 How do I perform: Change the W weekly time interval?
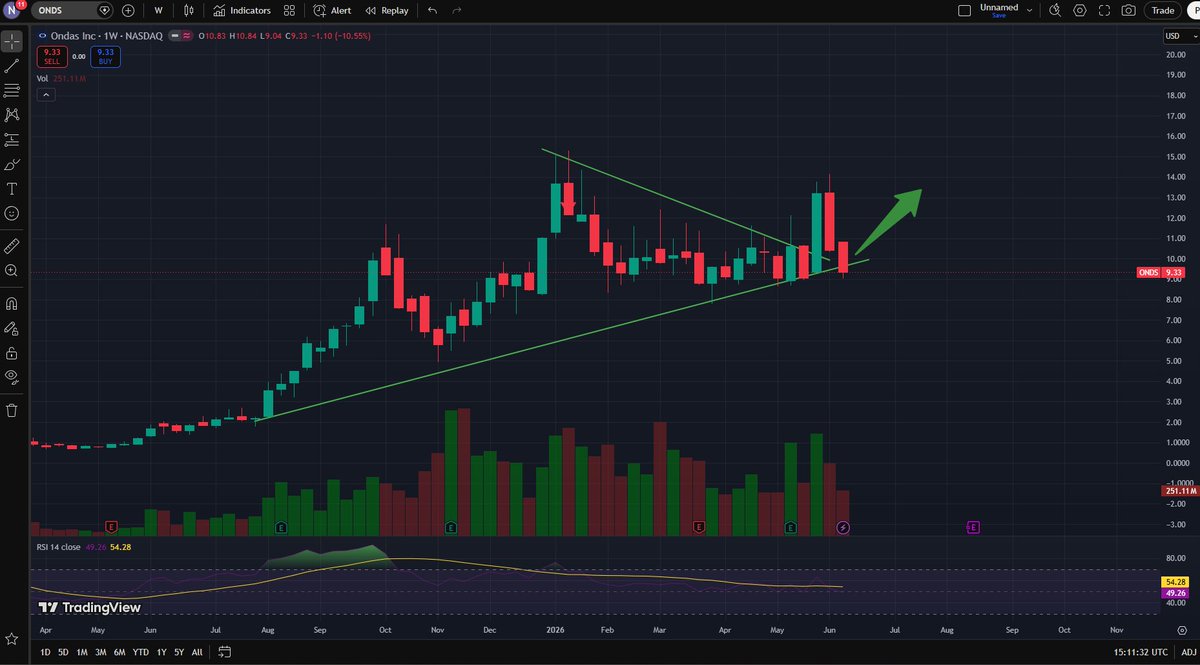pyautogui.click(x=159, y=10)
